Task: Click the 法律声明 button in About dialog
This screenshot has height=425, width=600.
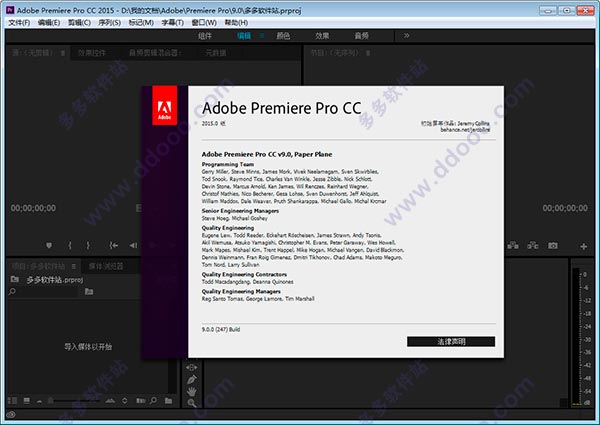Action: [451, 342]
